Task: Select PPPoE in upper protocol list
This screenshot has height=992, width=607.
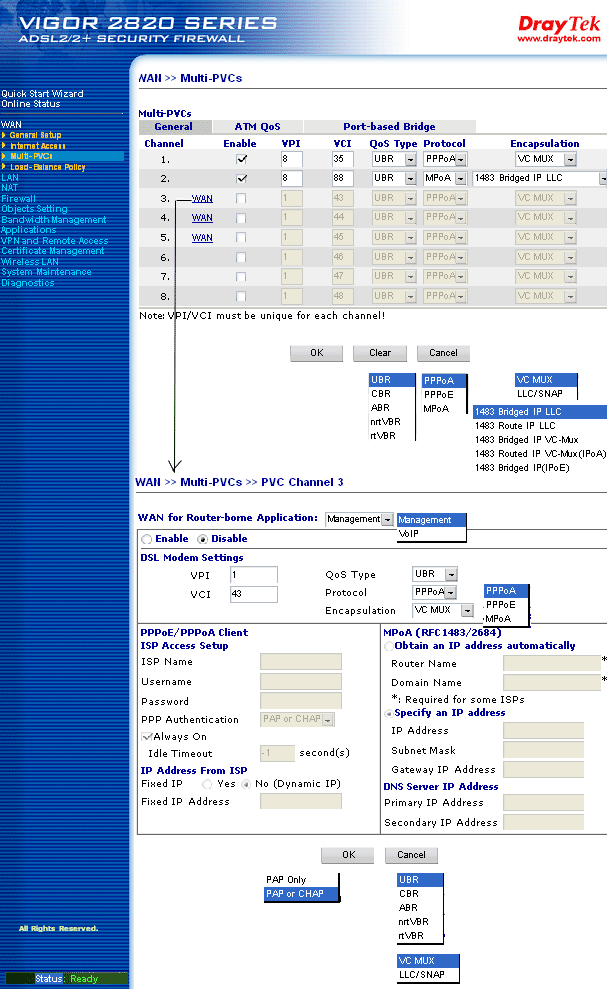Action: coord(444,394)
